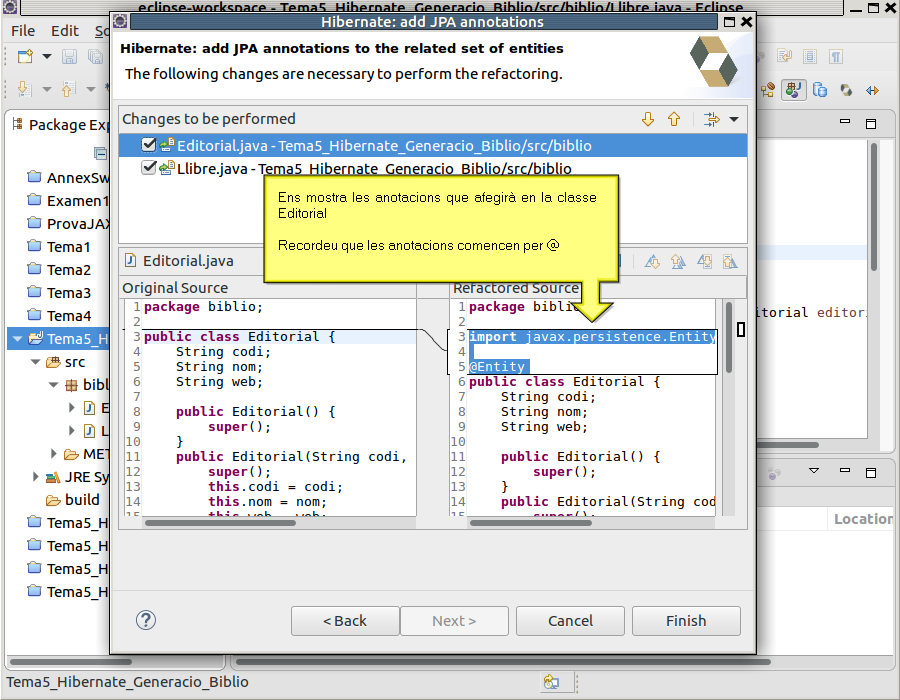Click New wizard icon in Eclipse toolbar
Screen dimensions: 900x700
25,56
